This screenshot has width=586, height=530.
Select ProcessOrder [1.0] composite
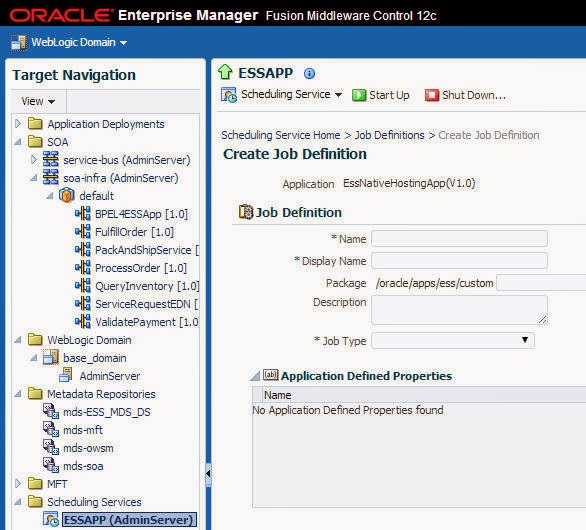(x=141, y=268)
